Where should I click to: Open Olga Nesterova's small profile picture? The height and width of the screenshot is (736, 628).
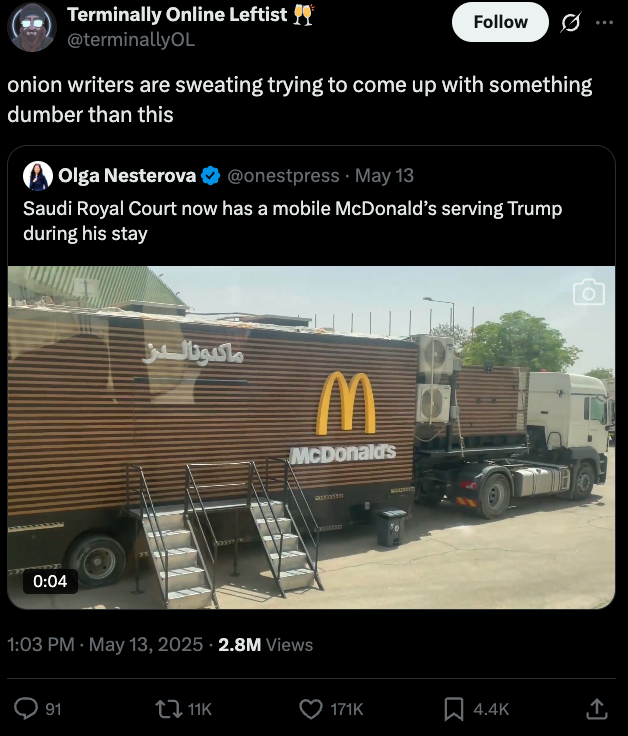point(39,176)
